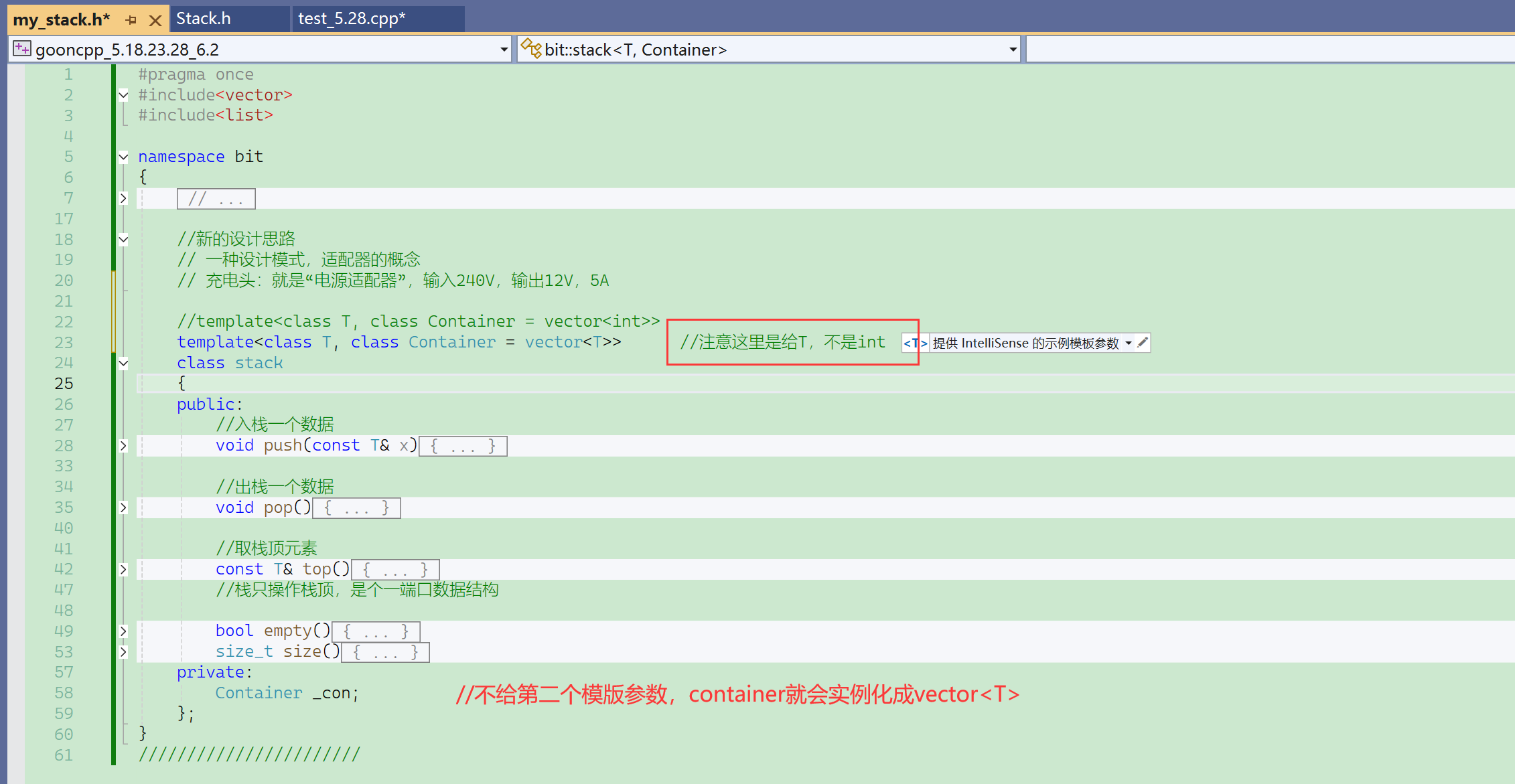Click the pencil edit icon in IntelliSense bar
1515x784 pixels.
[x=1143, y=343]
